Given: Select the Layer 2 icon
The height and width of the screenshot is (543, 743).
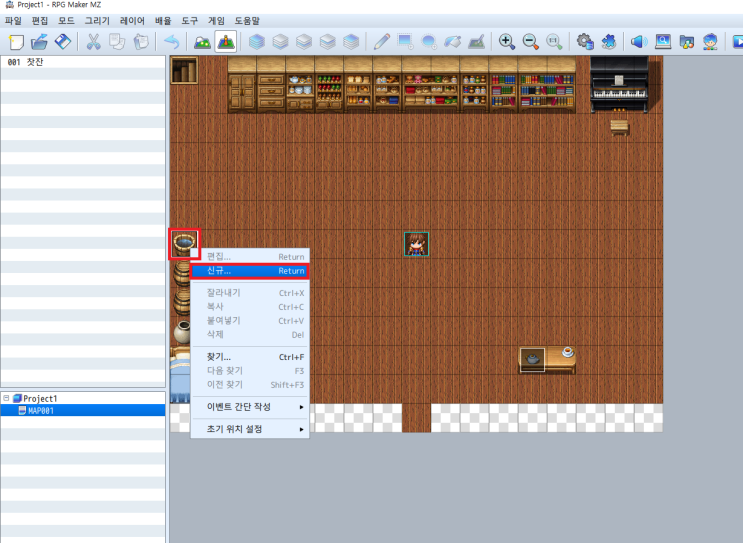Looking at the screenshot, I should click(x=304, y=42).
